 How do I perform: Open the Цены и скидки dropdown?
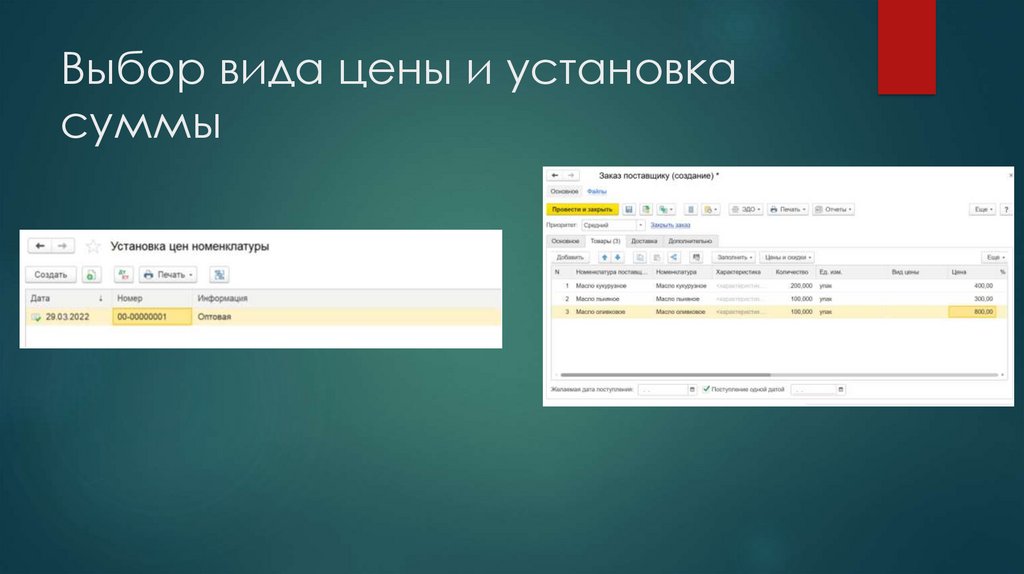(787, 257)
